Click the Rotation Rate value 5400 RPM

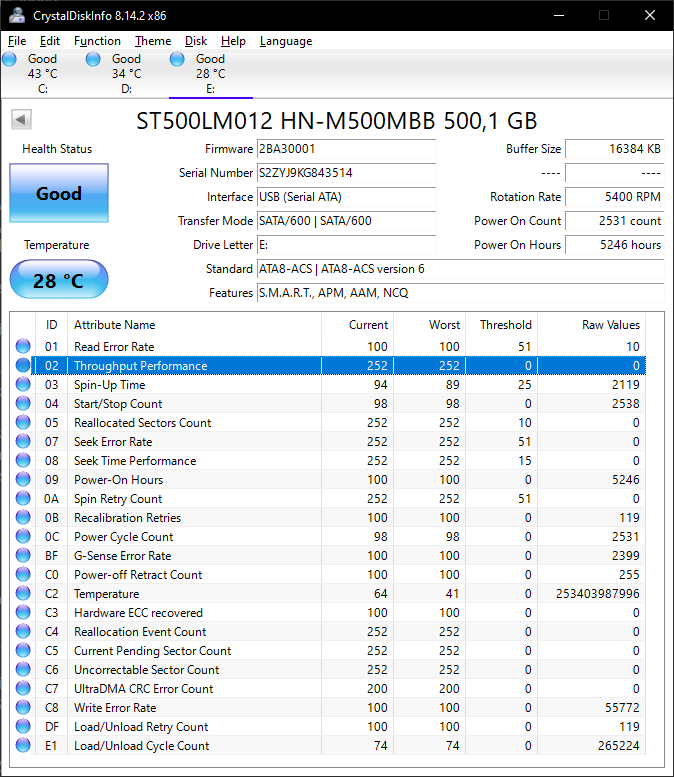[615, 197]
